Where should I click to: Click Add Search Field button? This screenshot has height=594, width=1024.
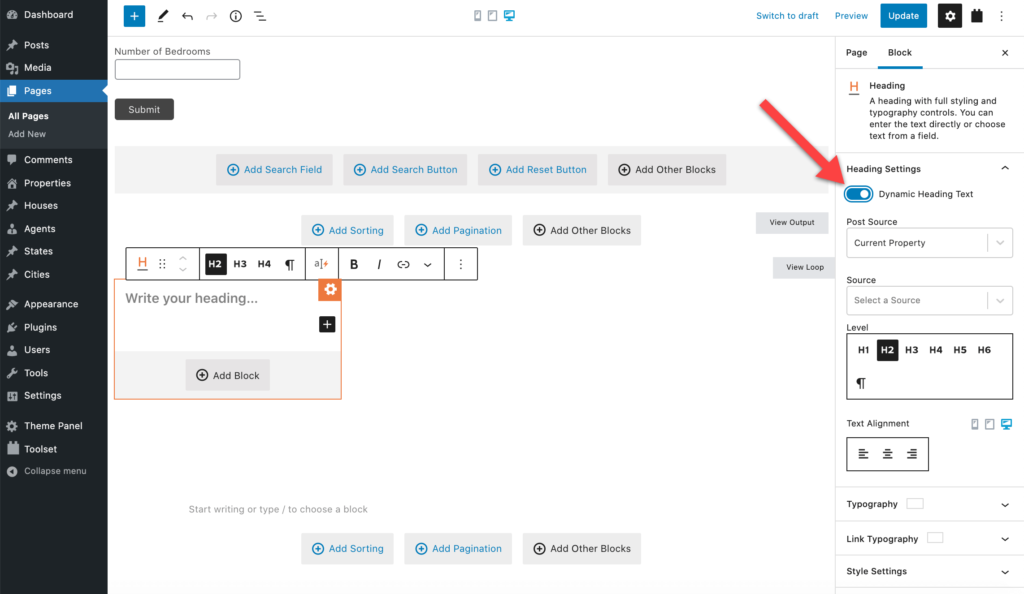tap(274, 170)
